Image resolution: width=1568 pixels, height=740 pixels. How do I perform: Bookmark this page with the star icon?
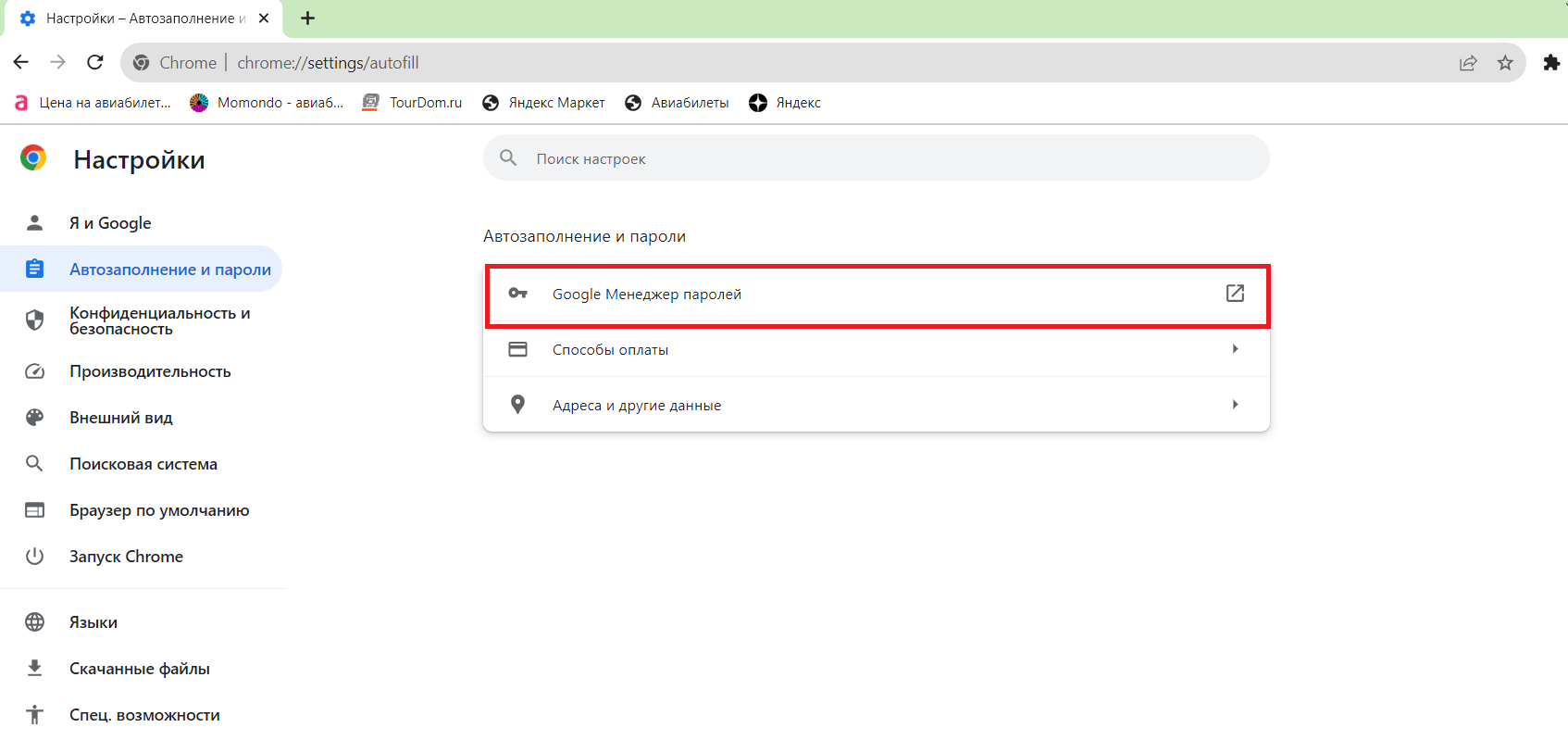click(x=1505, y=63)
